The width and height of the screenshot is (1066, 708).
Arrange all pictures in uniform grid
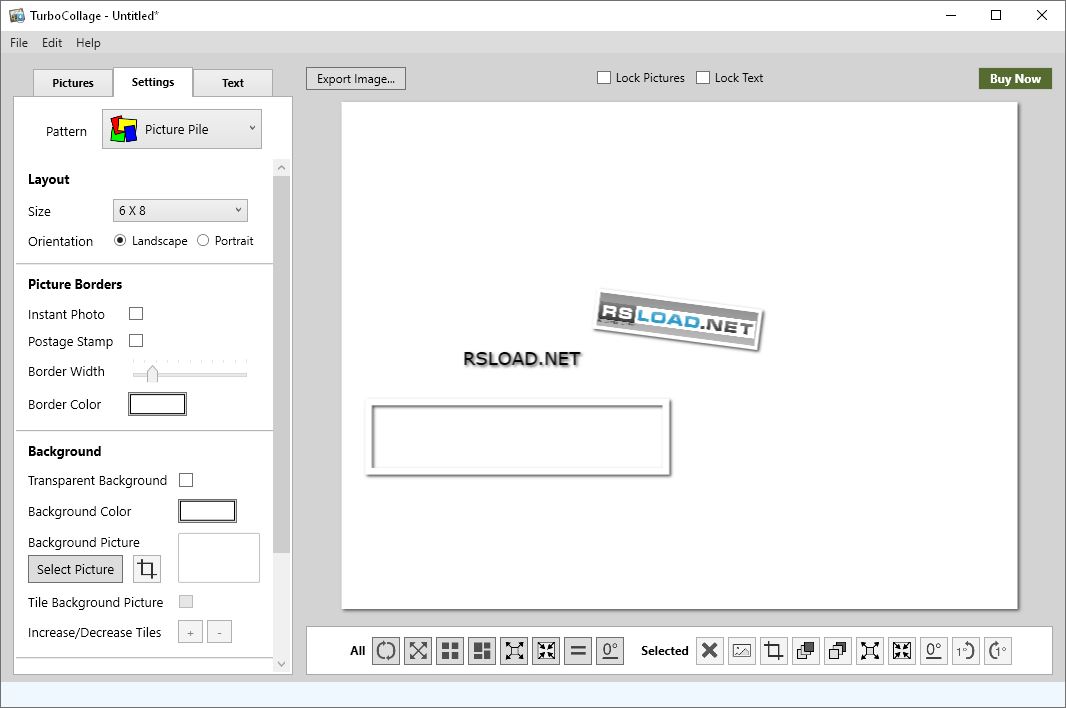(x=450, y=651)
